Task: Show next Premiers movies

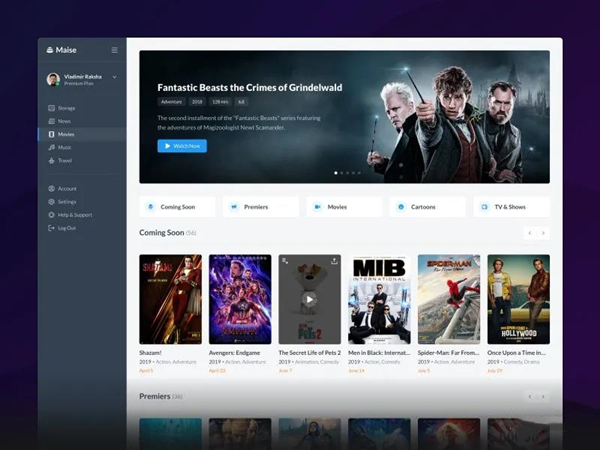Action: (543, 397)
